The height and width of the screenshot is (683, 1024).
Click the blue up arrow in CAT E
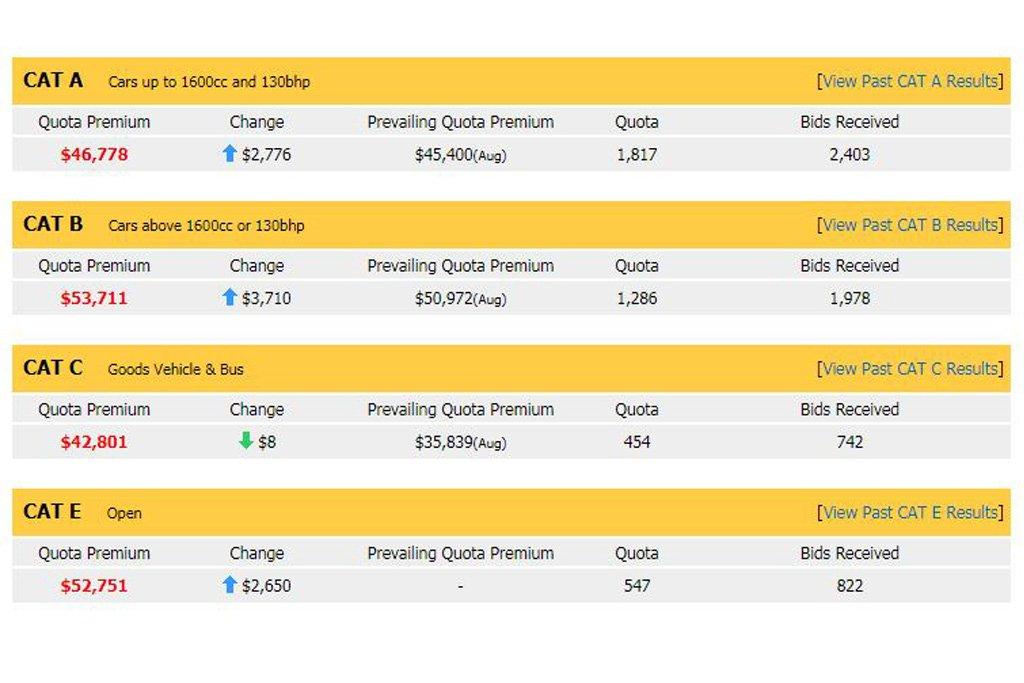coord(230,585)
